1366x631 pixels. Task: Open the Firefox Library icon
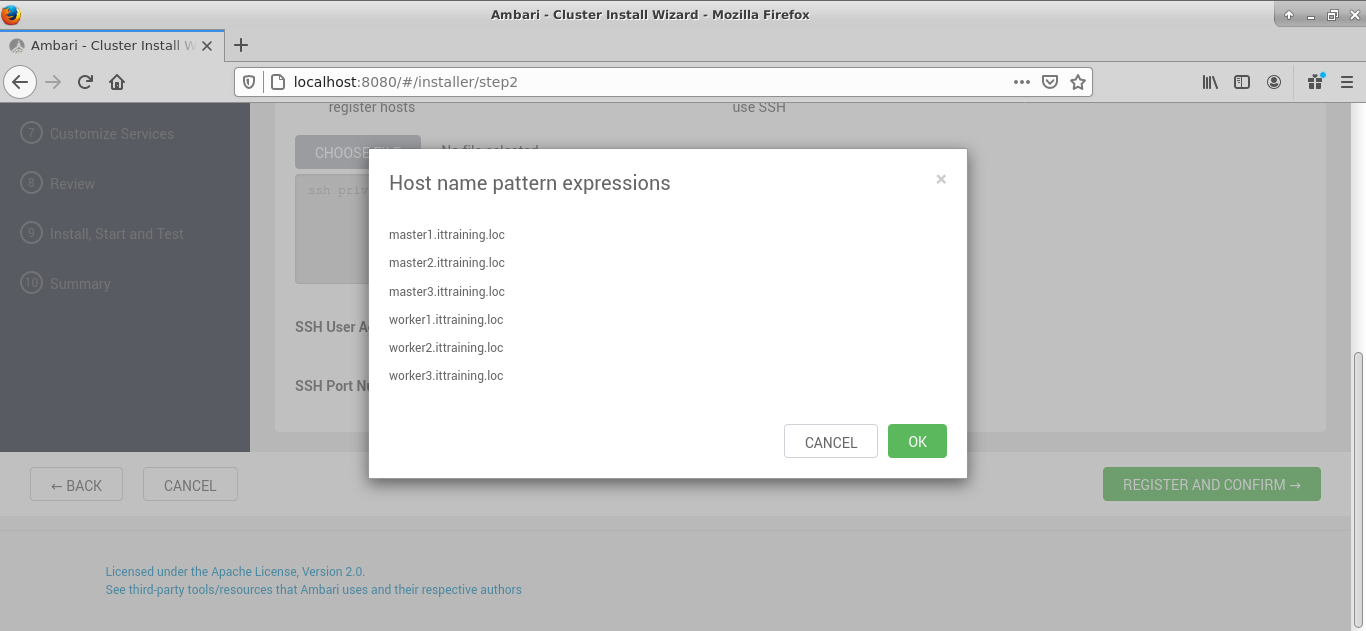tap(1210, 82)
